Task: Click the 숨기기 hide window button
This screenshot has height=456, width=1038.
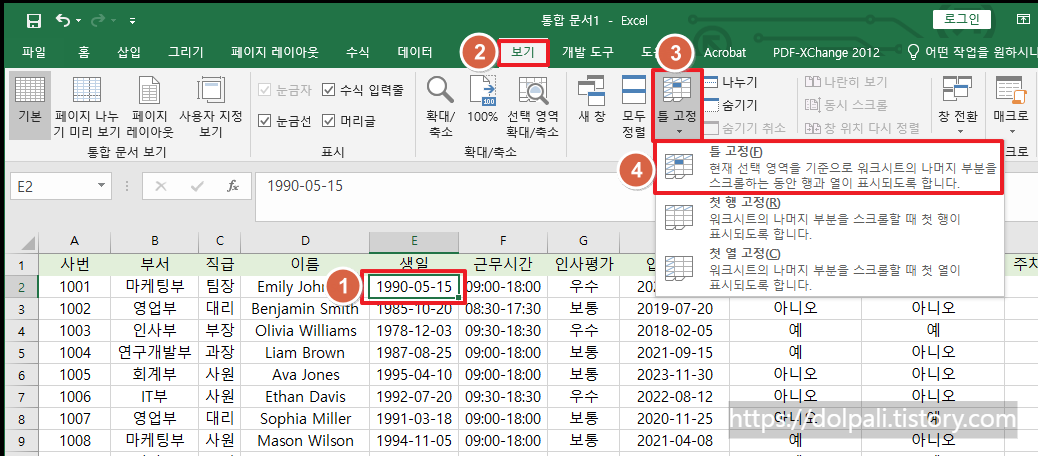Action: tap(731, 105)
